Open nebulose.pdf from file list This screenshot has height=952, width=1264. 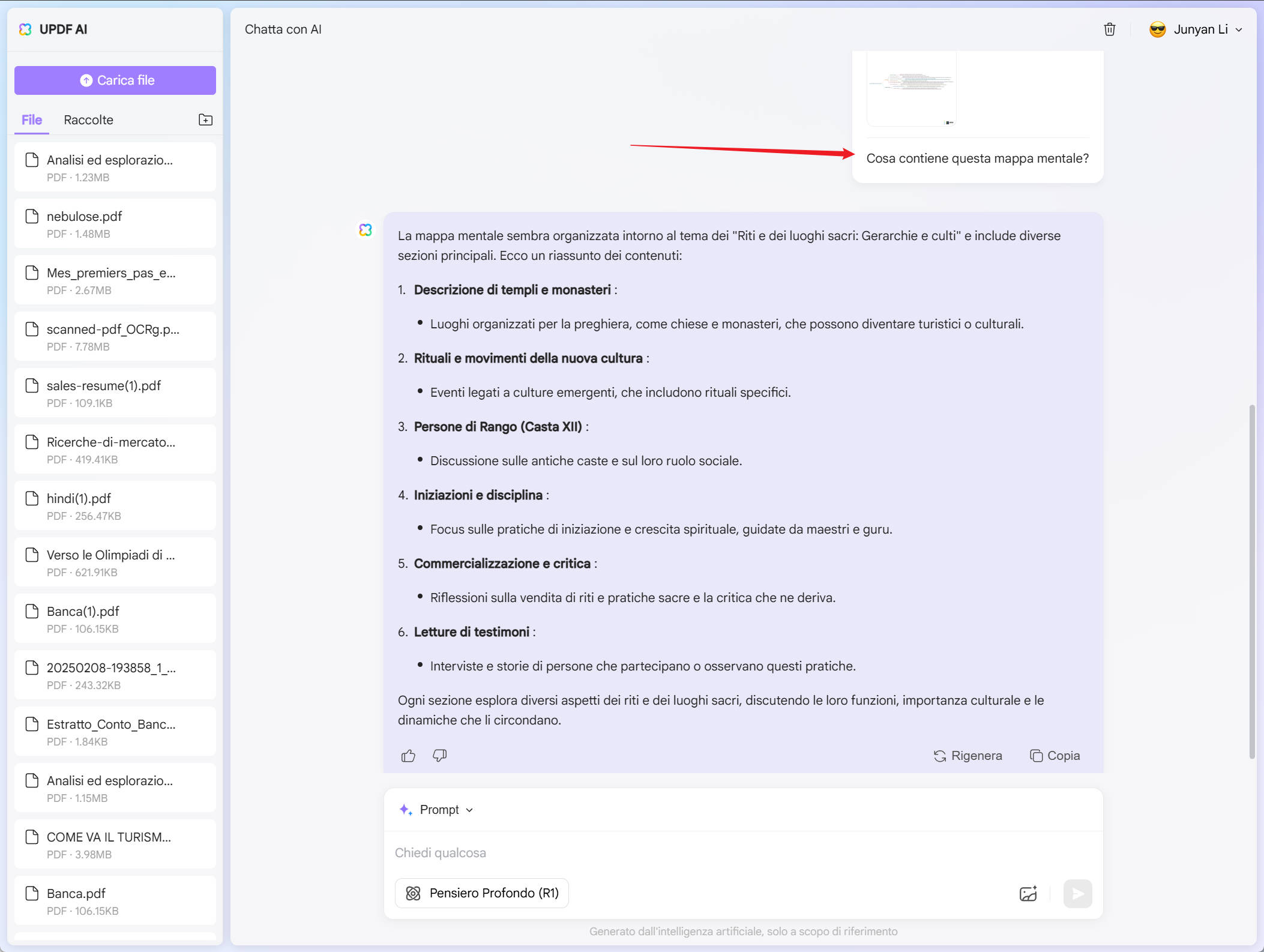[115, 224]
